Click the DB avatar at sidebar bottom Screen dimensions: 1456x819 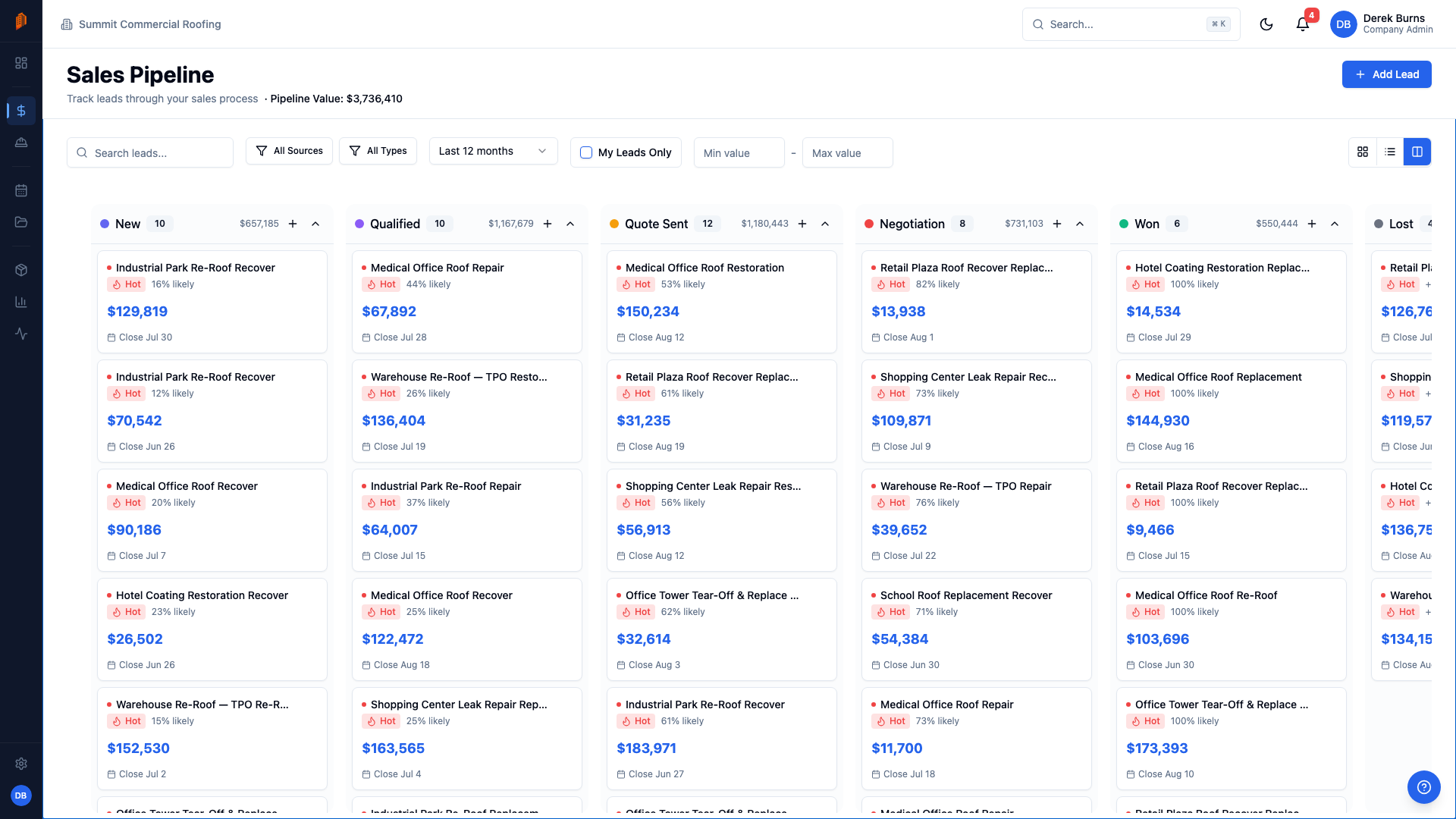pyautogui.click(x=21, y=795)
